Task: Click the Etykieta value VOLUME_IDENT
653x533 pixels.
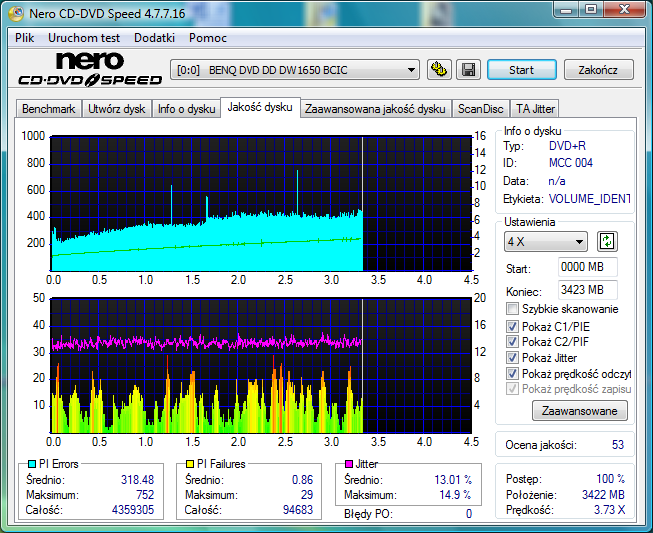Action: (x=589, y=199)
